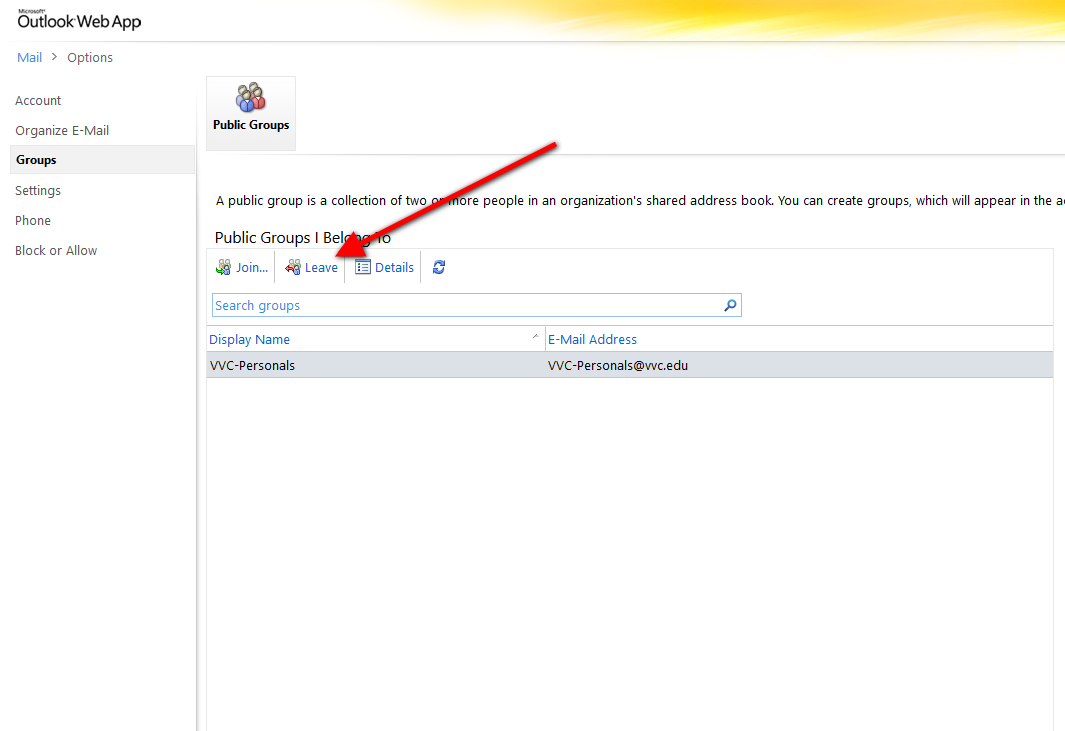Open the Public Groups icon tab
Viewport: 1065px width, 731px height.
pyautogui.click(x=251, y=113)
